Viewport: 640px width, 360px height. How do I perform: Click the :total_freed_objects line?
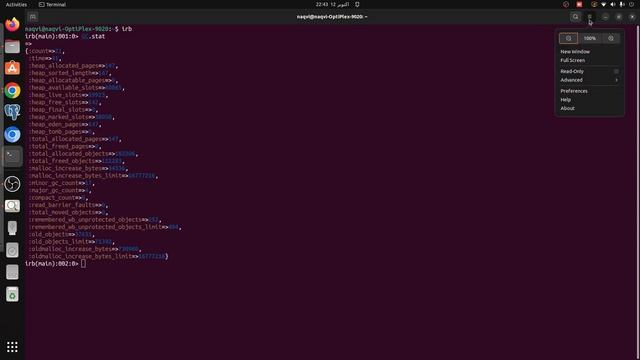(x=76, y=161)
